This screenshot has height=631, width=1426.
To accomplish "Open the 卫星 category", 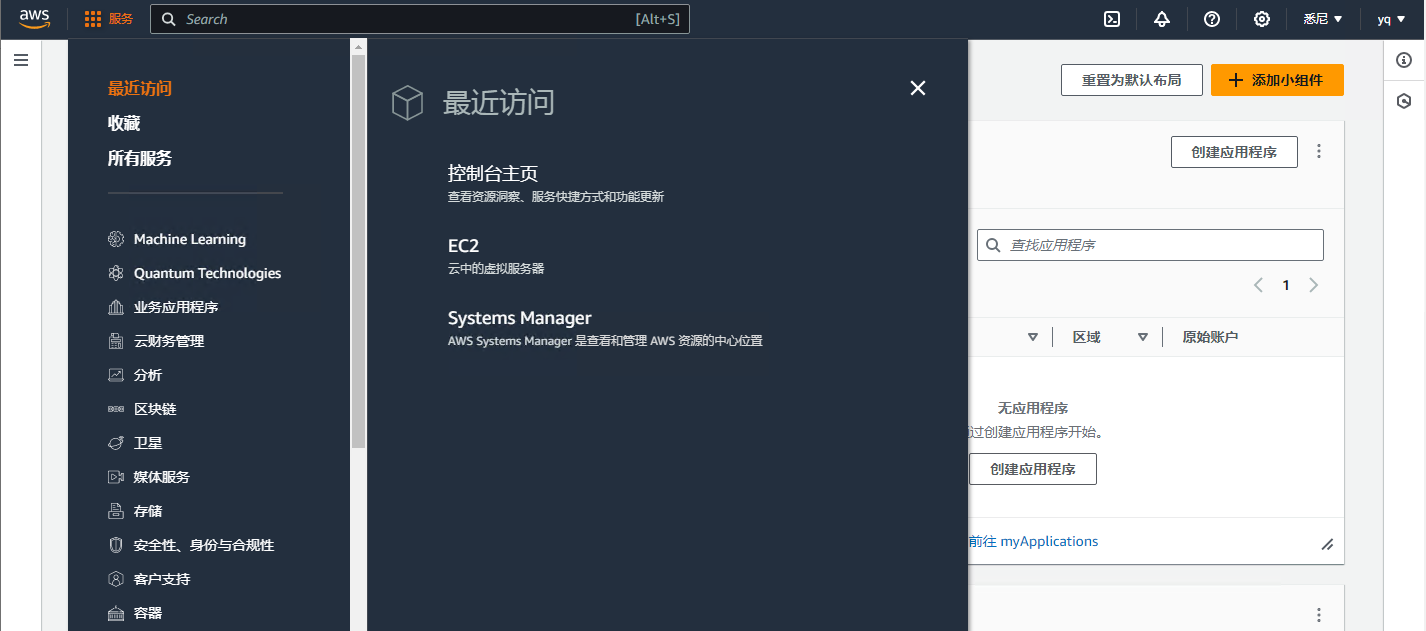I will pyautogui.click(x=148, y=443).
